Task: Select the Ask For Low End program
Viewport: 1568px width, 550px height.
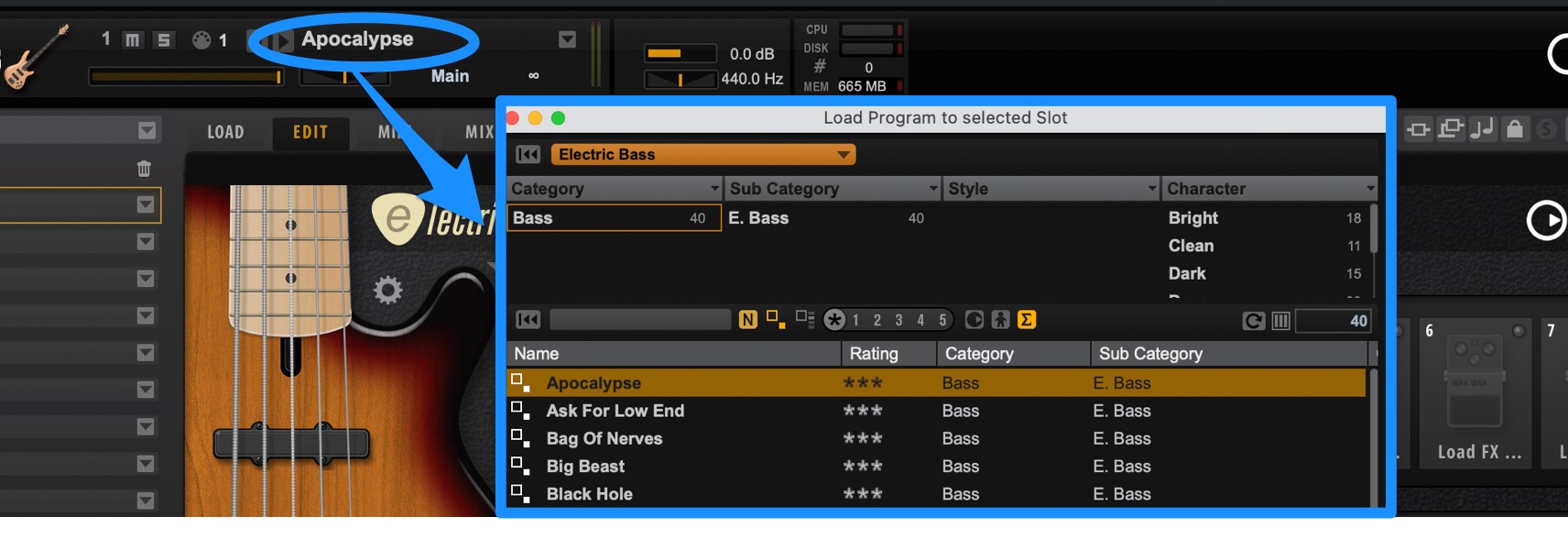Action: 936,411
